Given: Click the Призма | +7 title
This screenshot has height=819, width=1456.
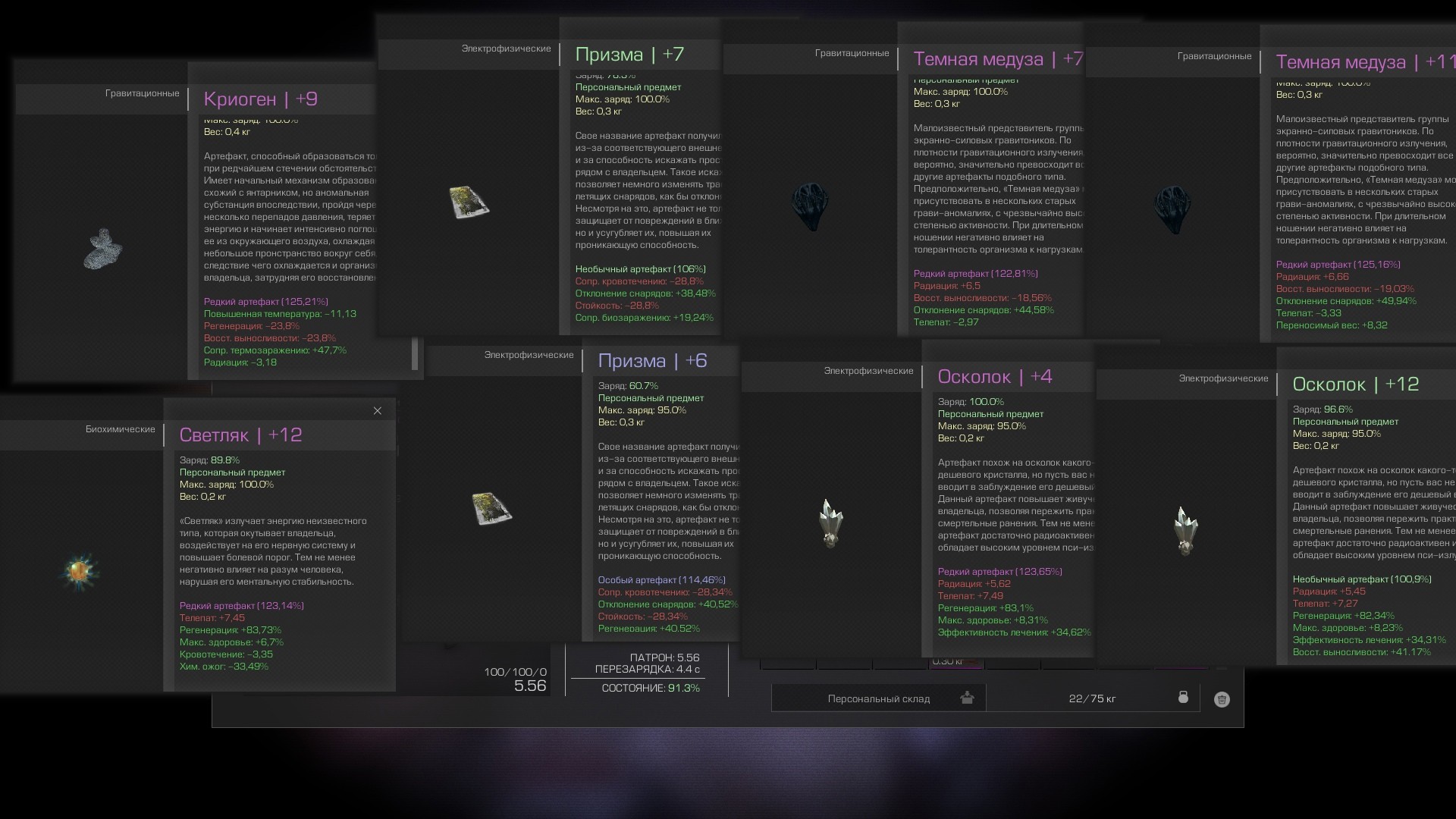Looking at the screenshot, I should pos(629,55).
